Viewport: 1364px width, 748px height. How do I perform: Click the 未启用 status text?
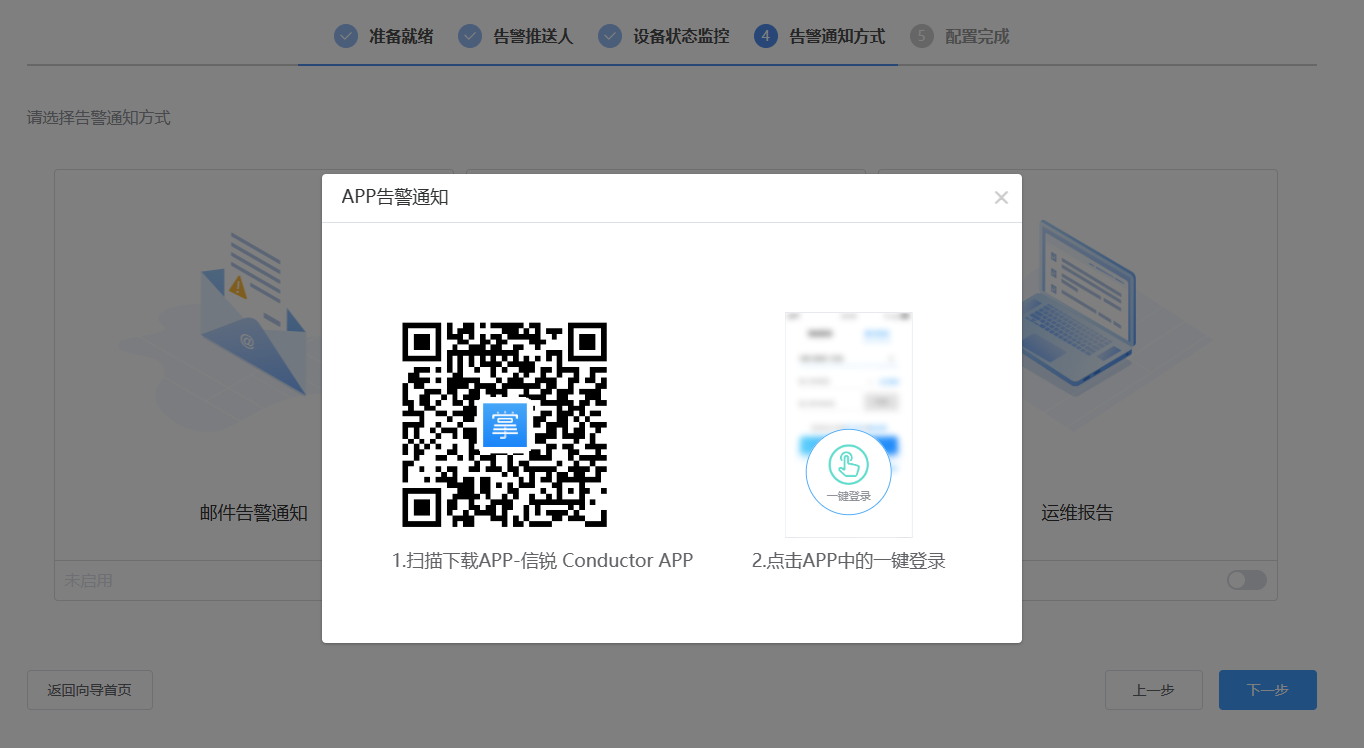coord(89,580)
